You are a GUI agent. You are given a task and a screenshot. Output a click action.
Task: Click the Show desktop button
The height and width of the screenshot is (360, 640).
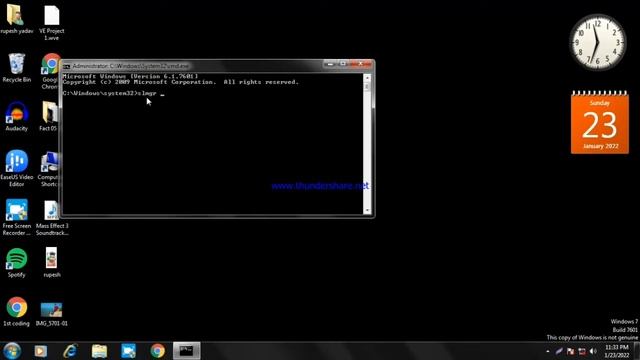(637, 351)
